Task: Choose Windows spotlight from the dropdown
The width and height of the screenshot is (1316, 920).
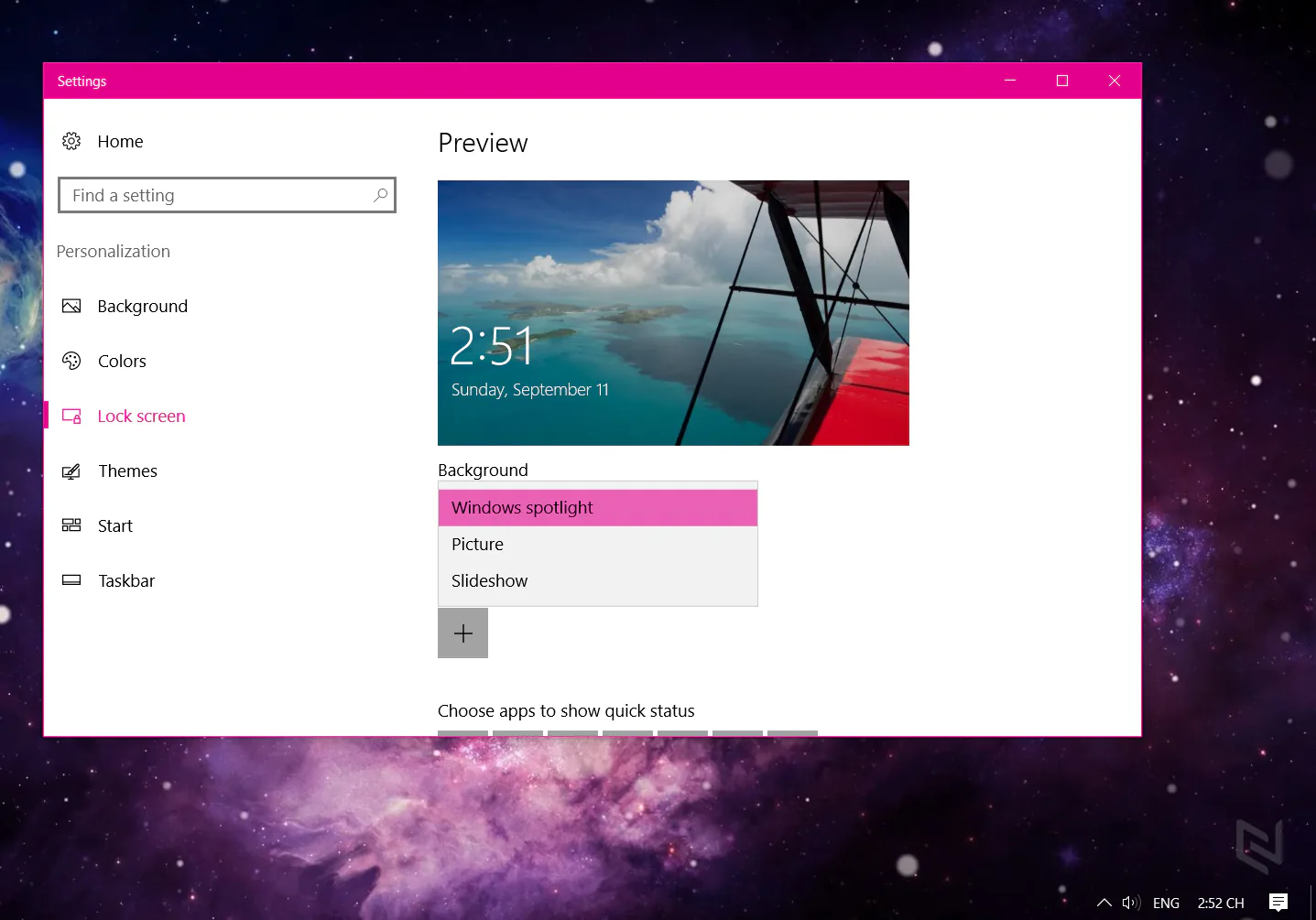Action: click(x=598, y=508)
